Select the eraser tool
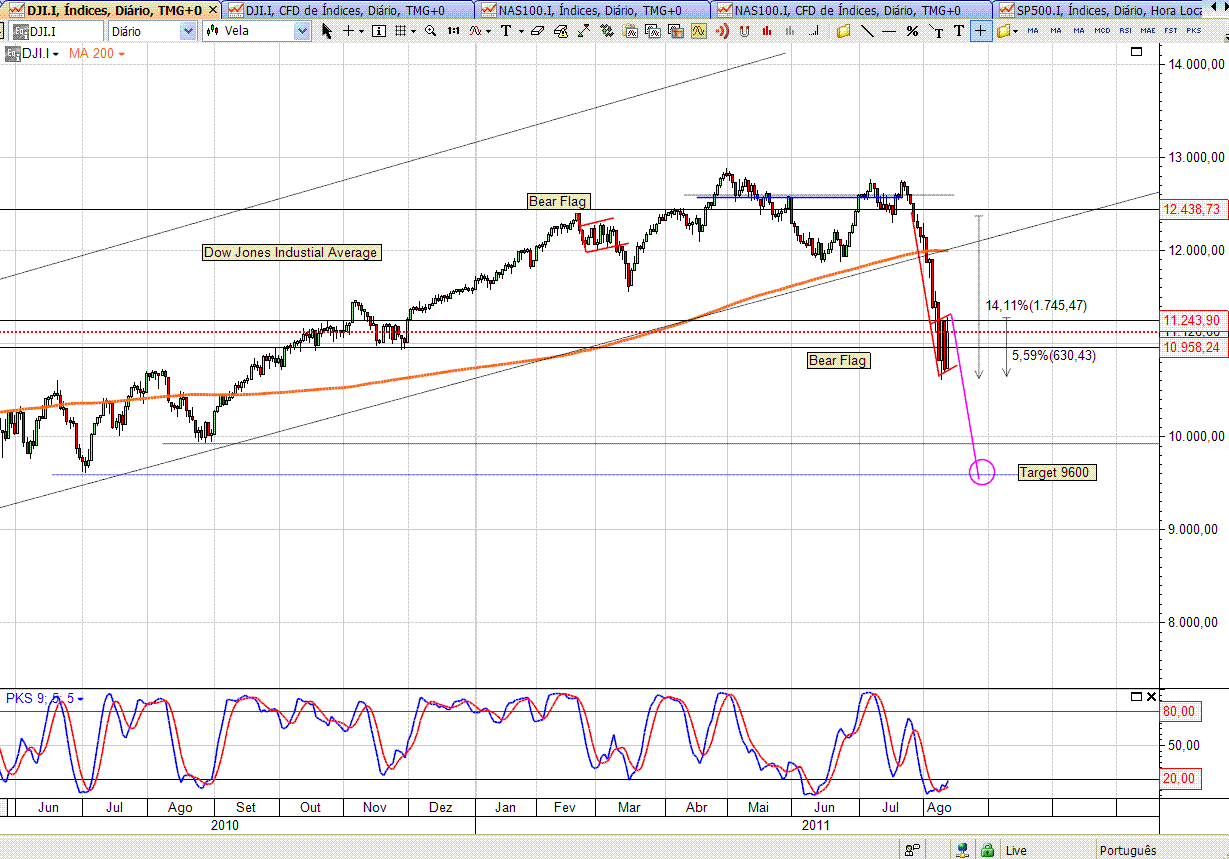 click(x=537, y=31)
